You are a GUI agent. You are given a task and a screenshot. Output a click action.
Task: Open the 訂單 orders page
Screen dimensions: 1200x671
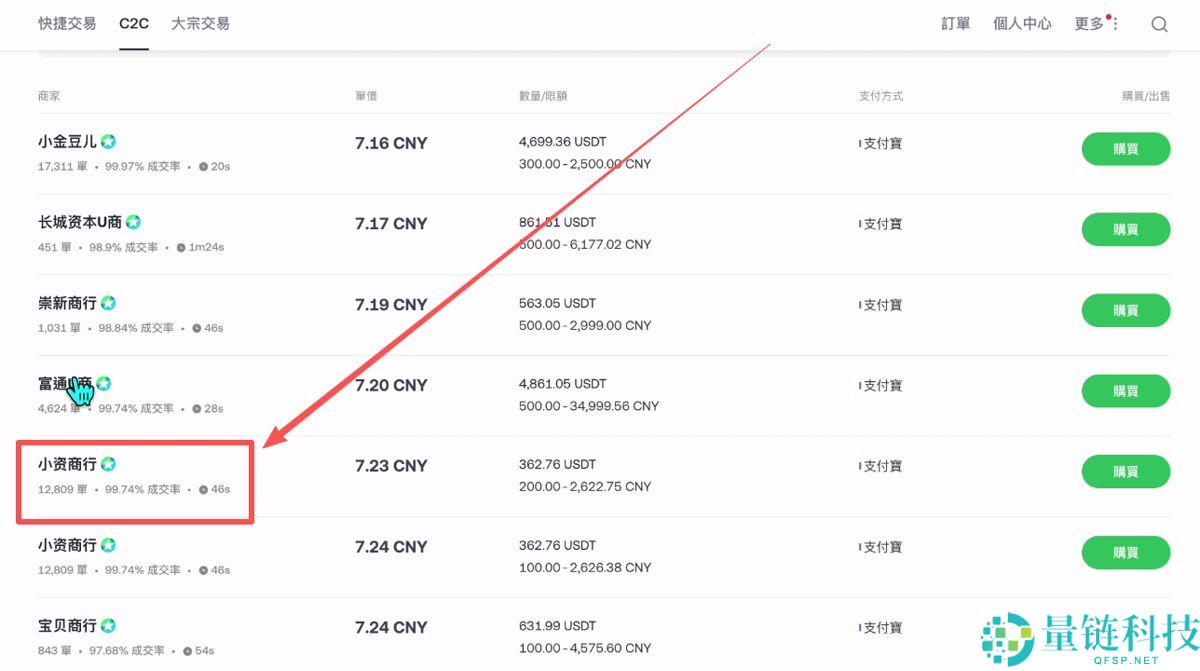pos(956,24)
